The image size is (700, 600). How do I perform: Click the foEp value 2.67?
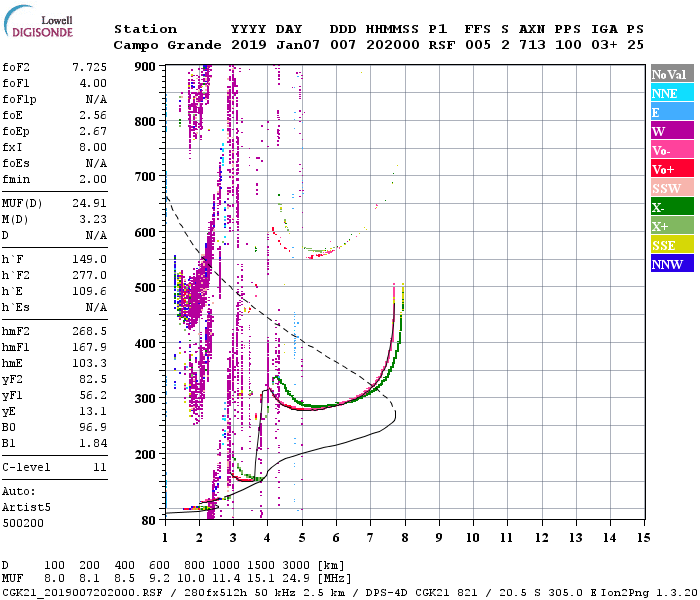pos(93,131)
